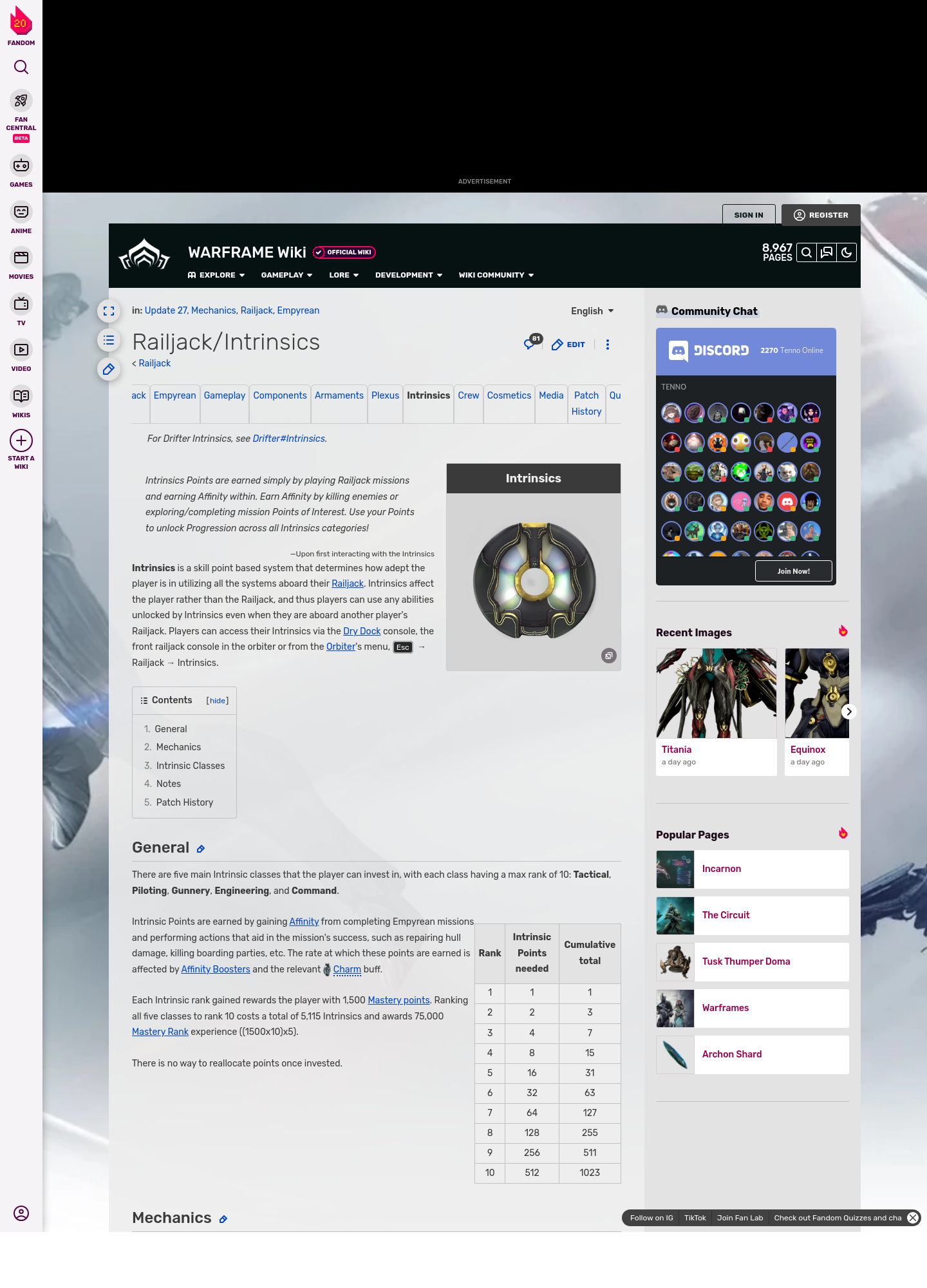Open the English language dropdown
This screenshot has height=1288, width=927.
coord(592,311)
